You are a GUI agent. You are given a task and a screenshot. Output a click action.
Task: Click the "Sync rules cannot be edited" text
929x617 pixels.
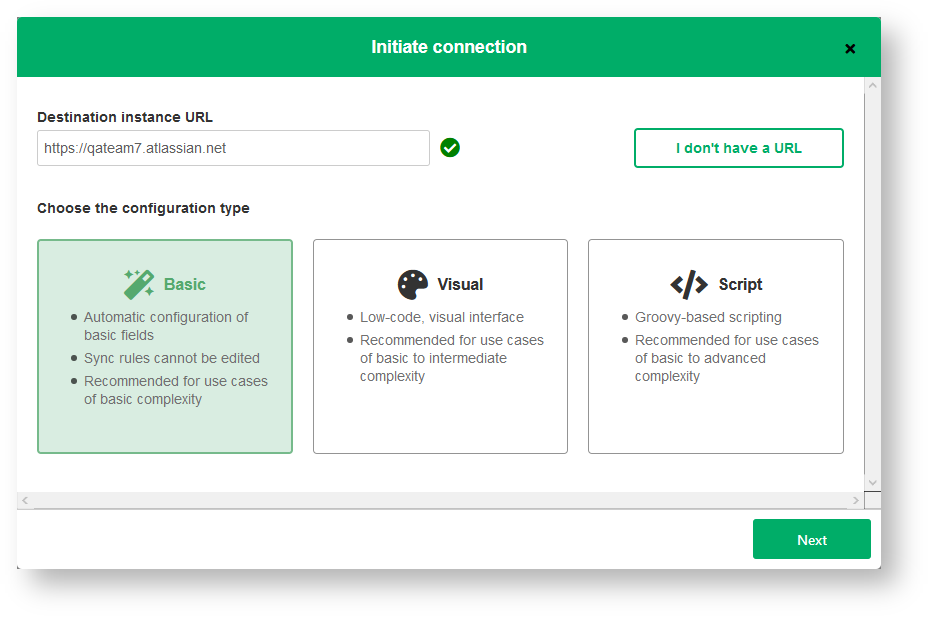tap(172, 358)
